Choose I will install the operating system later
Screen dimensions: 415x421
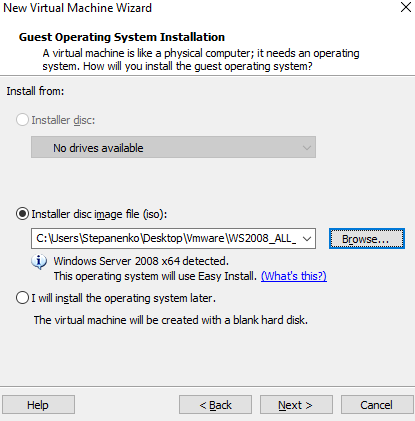(x=22, y=298)
